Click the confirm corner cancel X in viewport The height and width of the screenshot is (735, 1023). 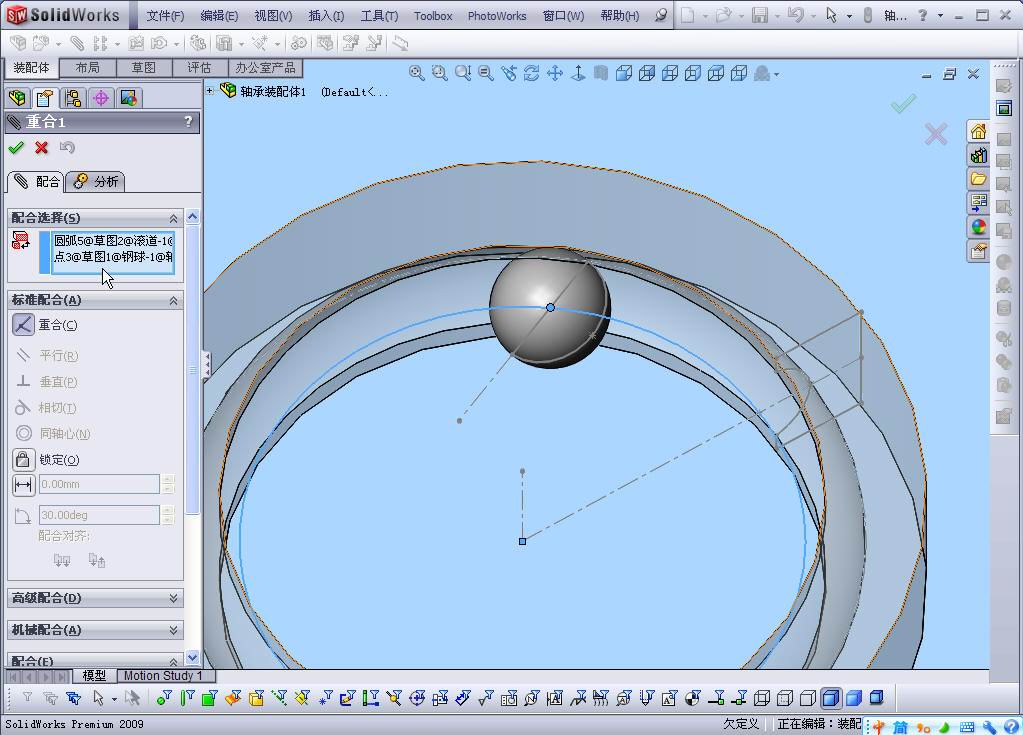click(x=936, y=134)
